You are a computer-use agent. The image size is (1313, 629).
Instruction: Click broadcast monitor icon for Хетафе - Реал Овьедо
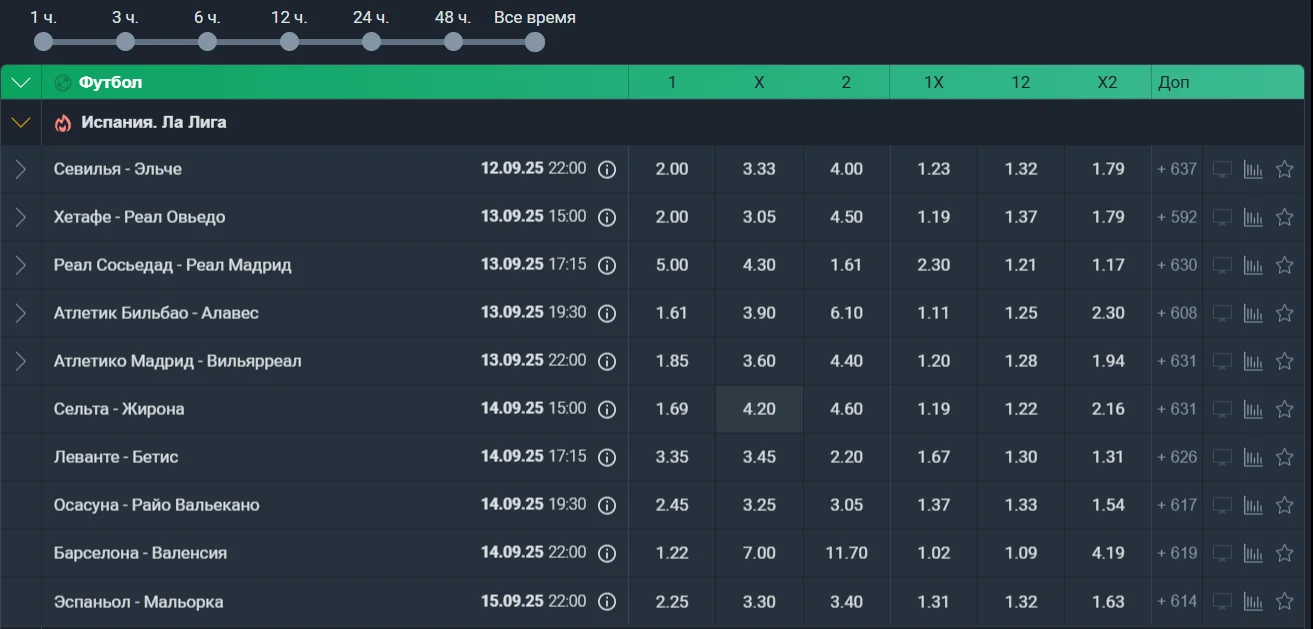point(1222,217)
